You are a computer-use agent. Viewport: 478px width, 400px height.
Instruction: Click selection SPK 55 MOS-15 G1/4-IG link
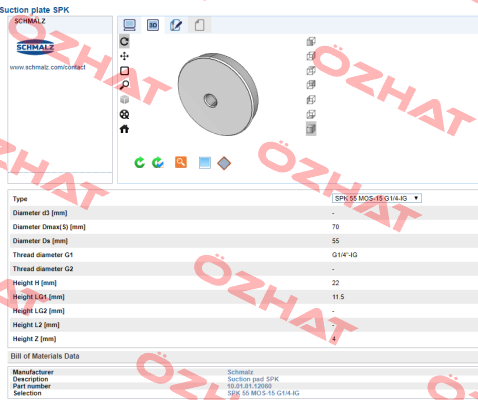[x=263, y=393]
